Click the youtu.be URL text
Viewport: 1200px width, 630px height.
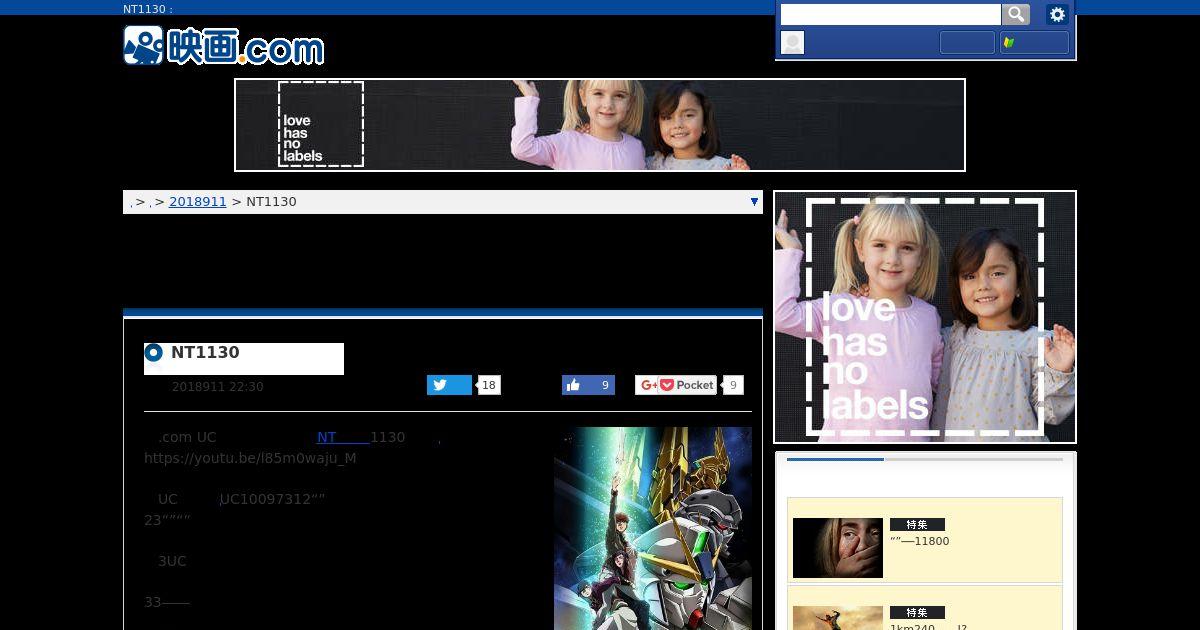(x=250, y=458)
